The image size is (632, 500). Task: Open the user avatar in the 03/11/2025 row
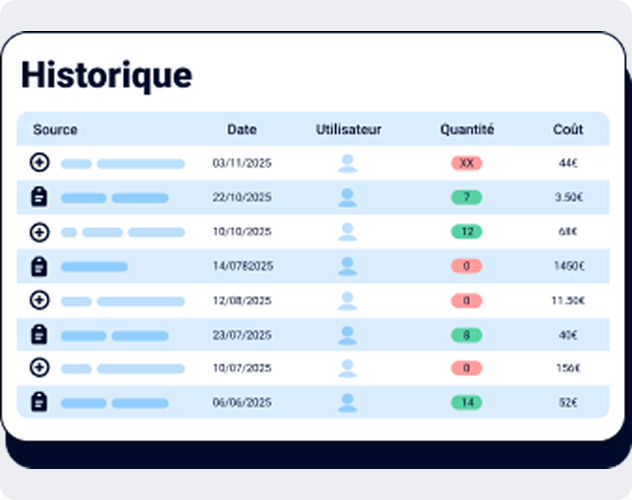coord(347,163)
